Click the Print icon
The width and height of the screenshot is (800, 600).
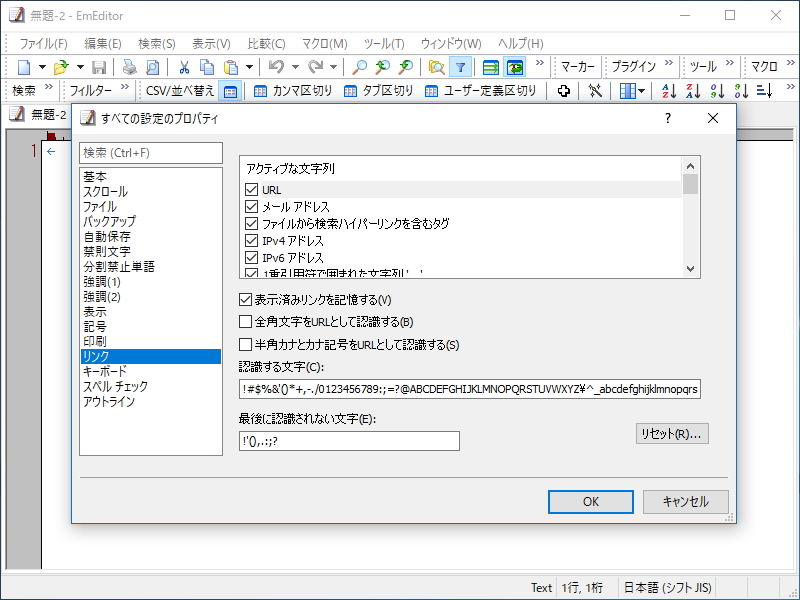coord(129,67)
